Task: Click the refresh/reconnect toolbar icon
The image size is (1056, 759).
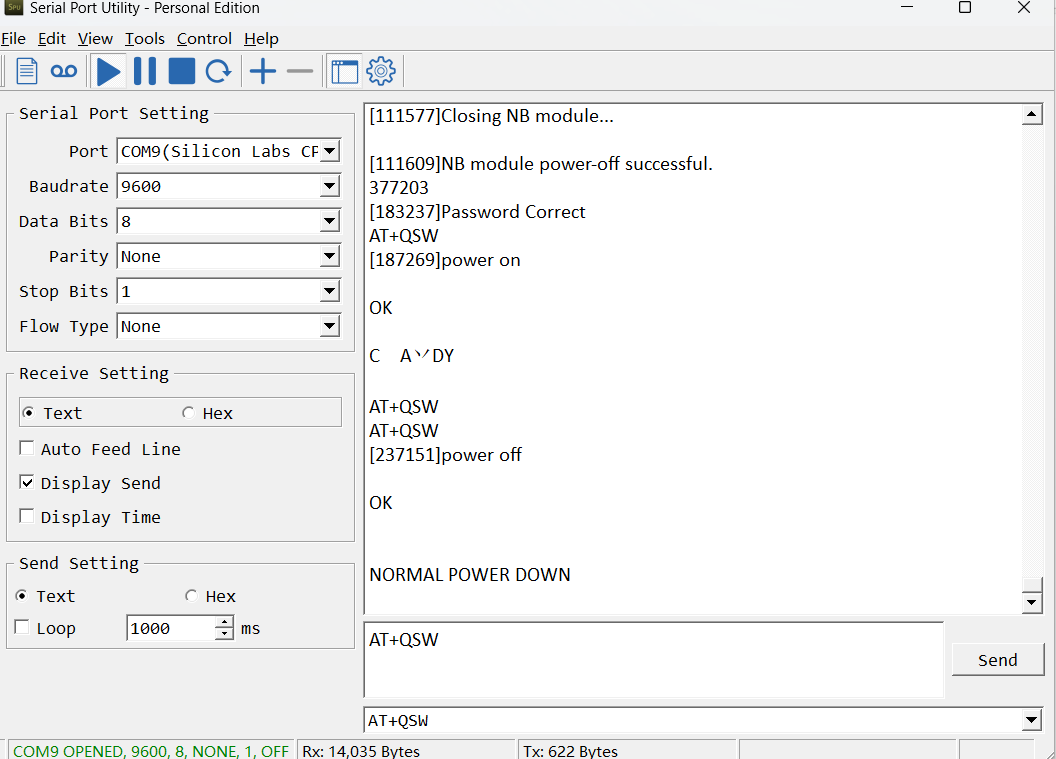Action: [218, 71]
